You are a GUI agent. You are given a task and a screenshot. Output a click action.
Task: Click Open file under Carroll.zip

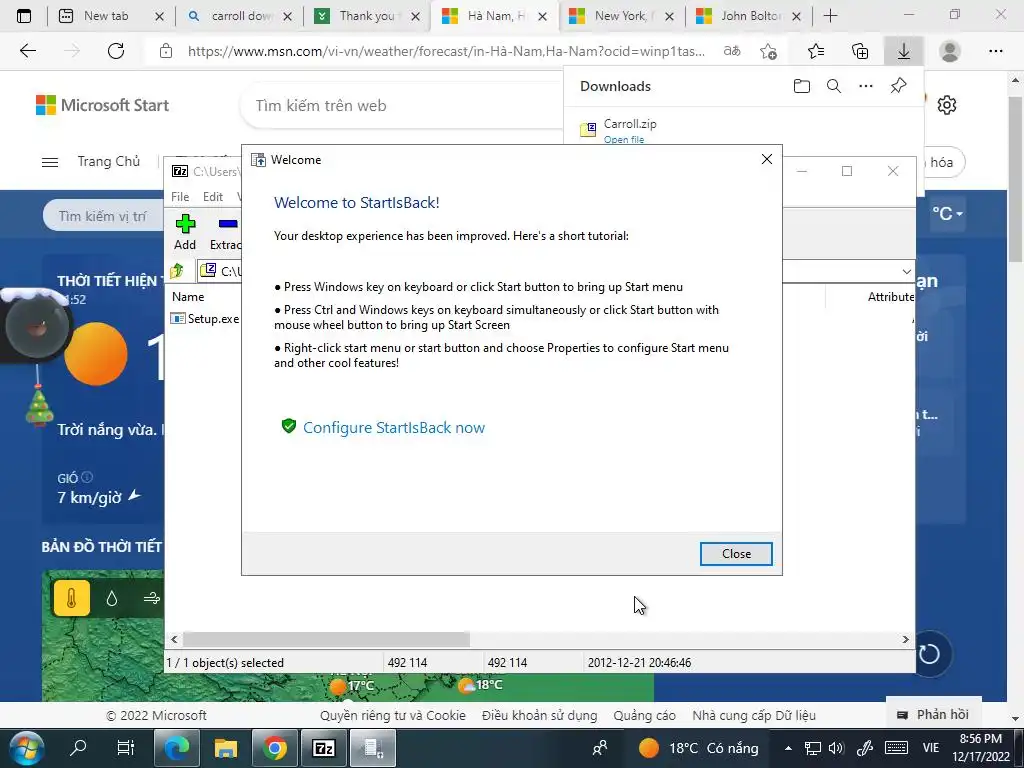(x=624, y=140)
